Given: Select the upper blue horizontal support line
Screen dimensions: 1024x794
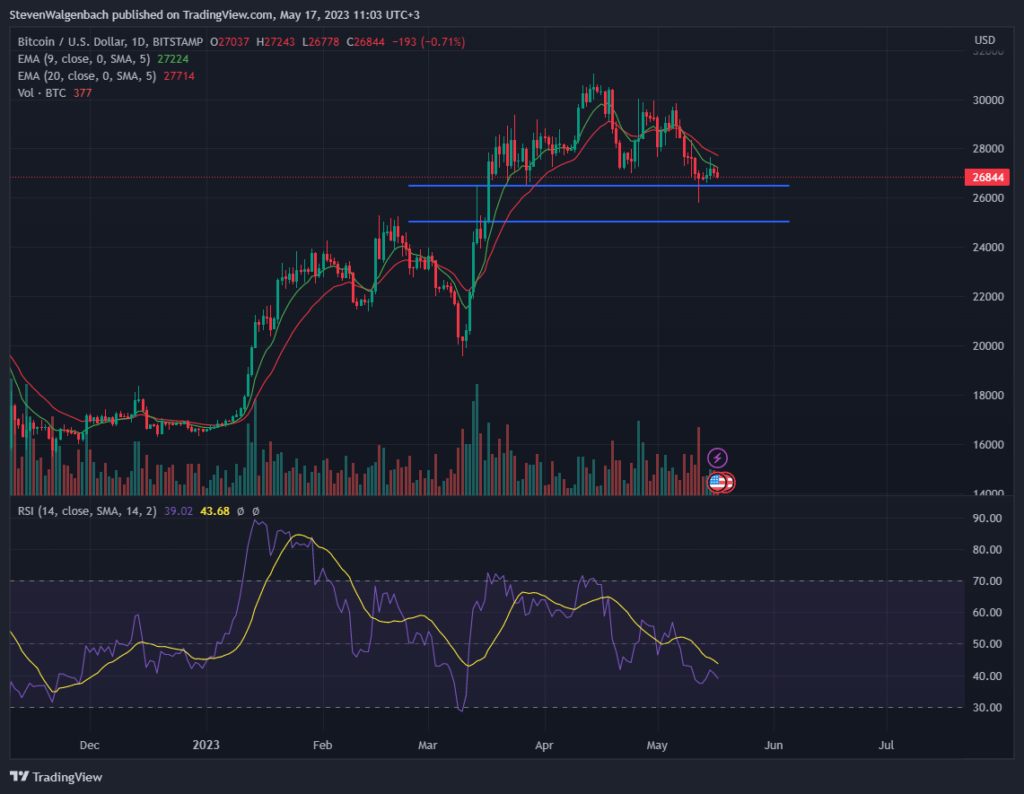Looking at the screenshot, I should 598,185.
